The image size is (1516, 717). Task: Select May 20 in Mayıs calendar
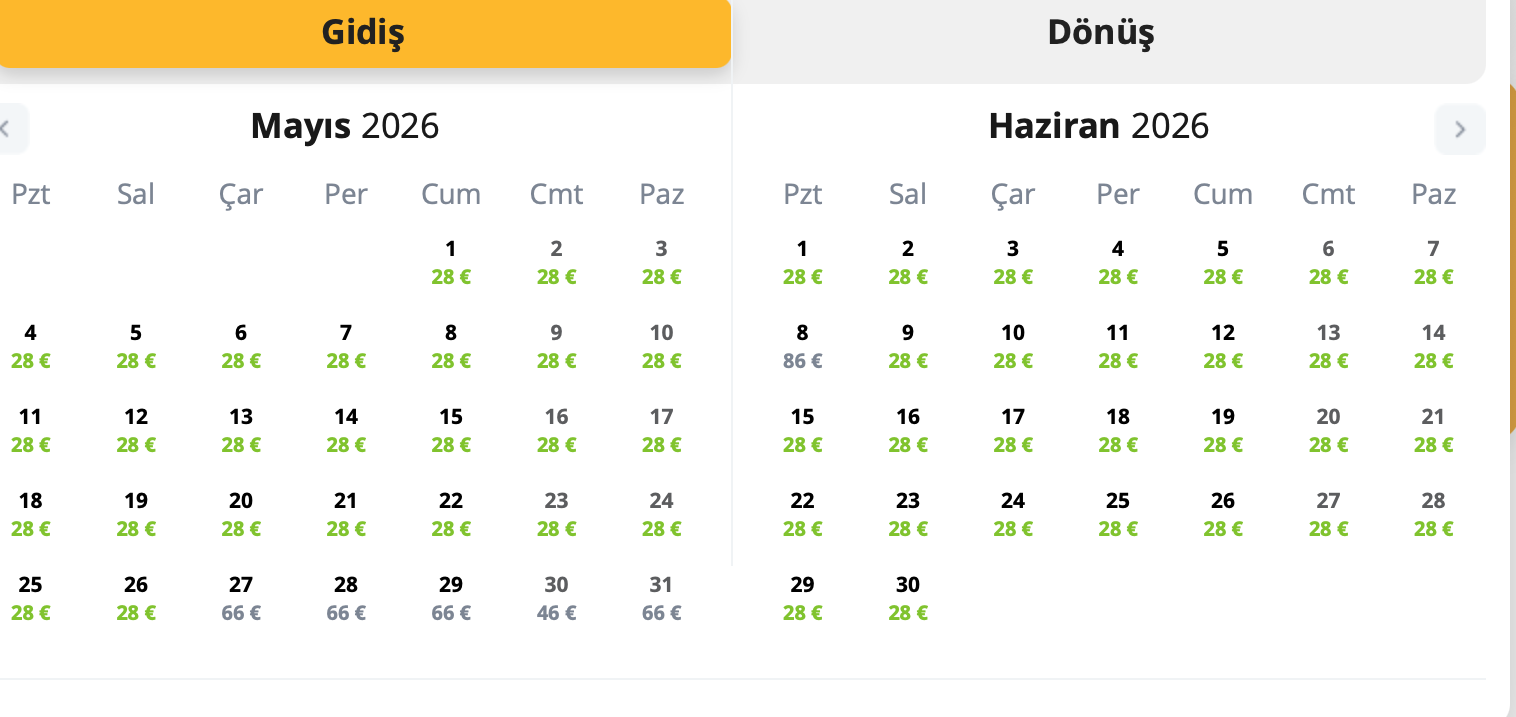click(x=241, y=514)
